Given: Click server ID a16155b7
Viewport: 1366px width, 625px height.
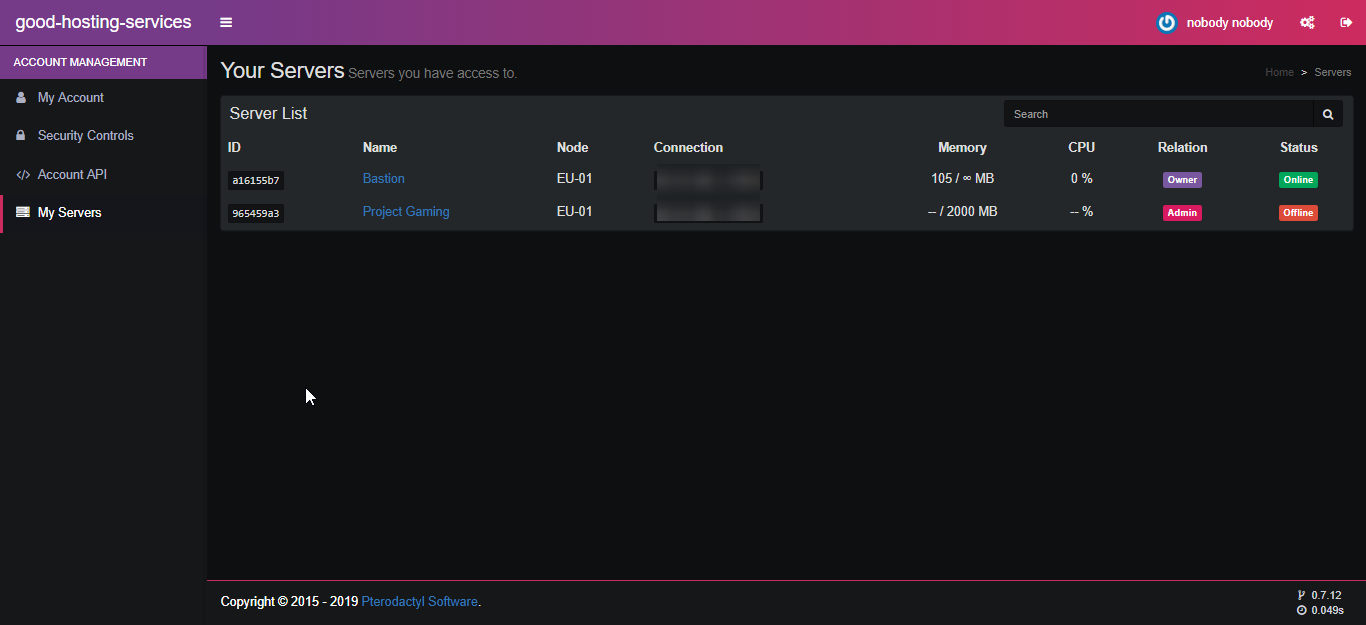Looking at the screenshot, I should point(256,181).
